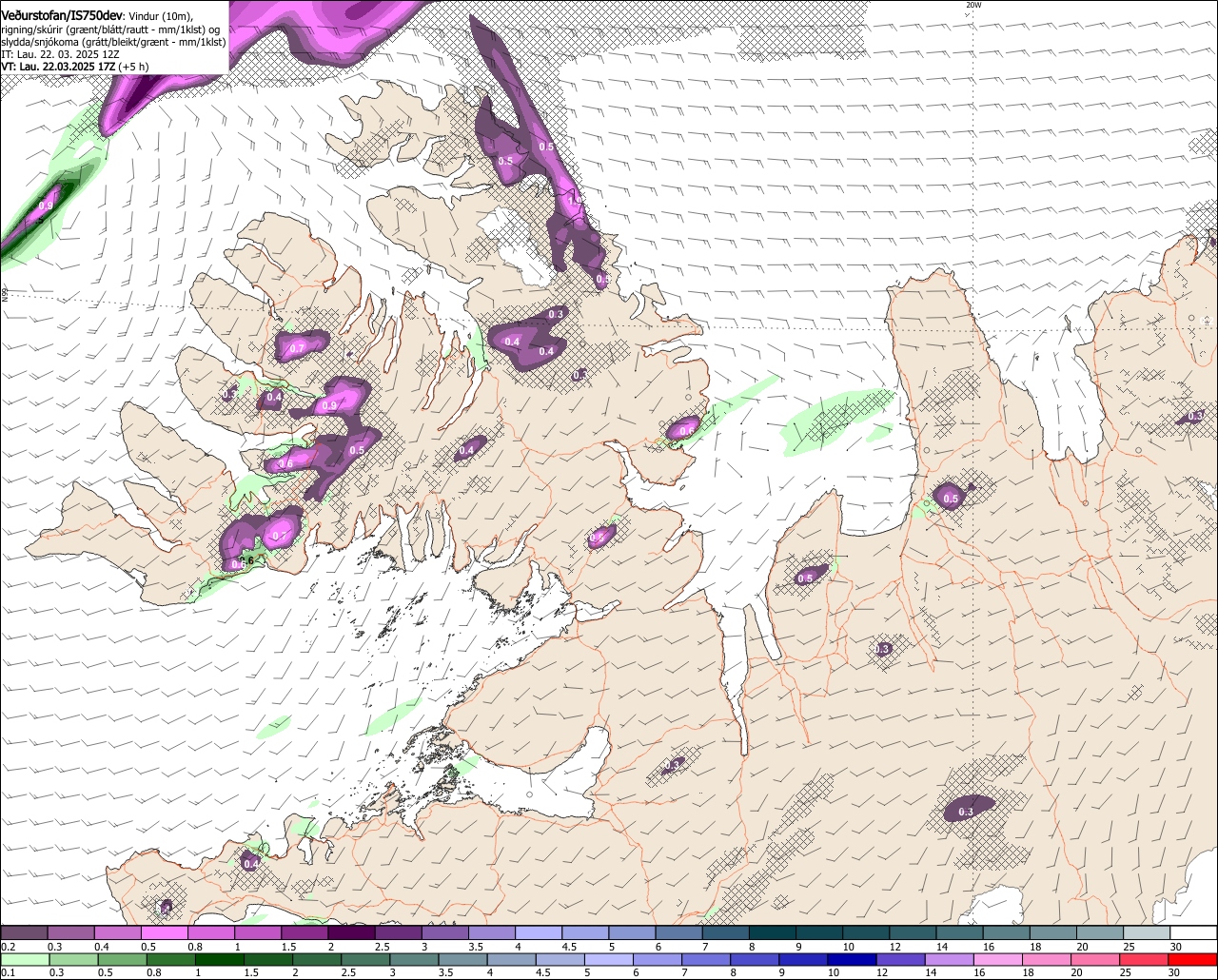
Task: Click the 30 label in the lower legend
Action: (x=1173, y=972)
